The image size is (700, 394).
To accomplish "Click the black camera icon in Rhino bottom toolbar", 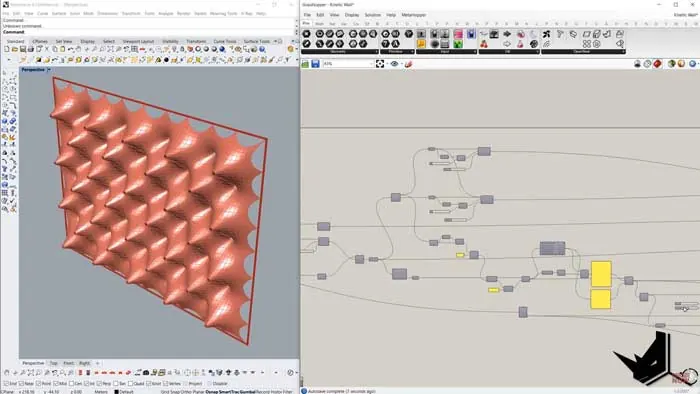I will pyautogui.click(x=146, y=373).
